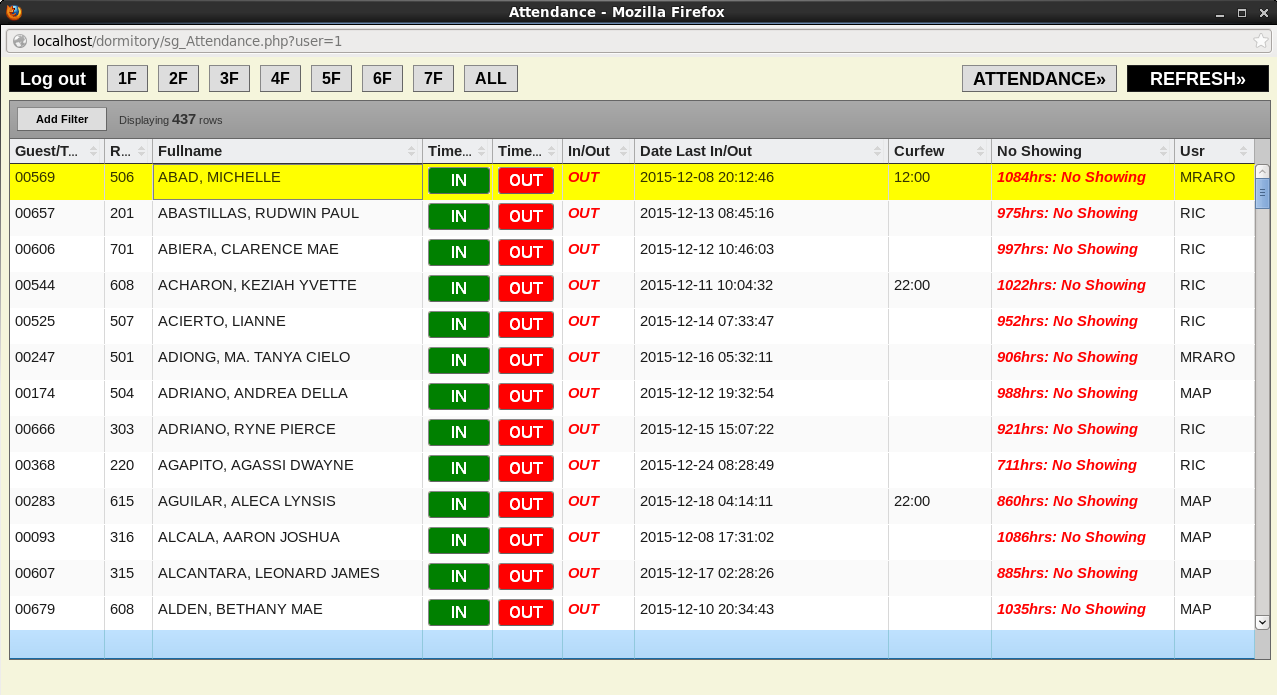
Task: Sort by the In/Out column header
Action: pyautogui.click(x=589, y=151)
